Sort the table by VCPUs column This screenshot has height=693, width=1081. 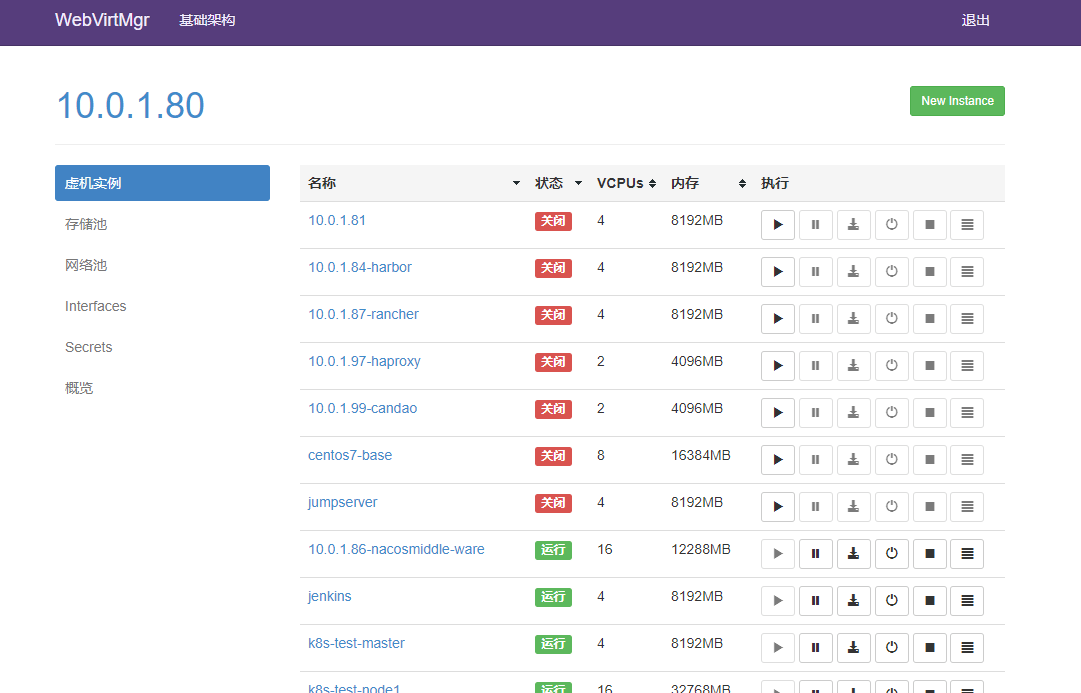point(652,184)
